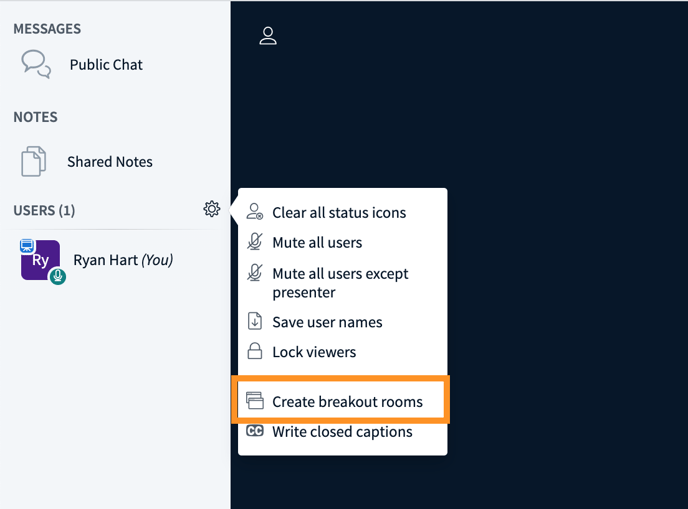Click the clear status icons person icon
The width and height of the screenshot is (688, 509).
point(255,212)
